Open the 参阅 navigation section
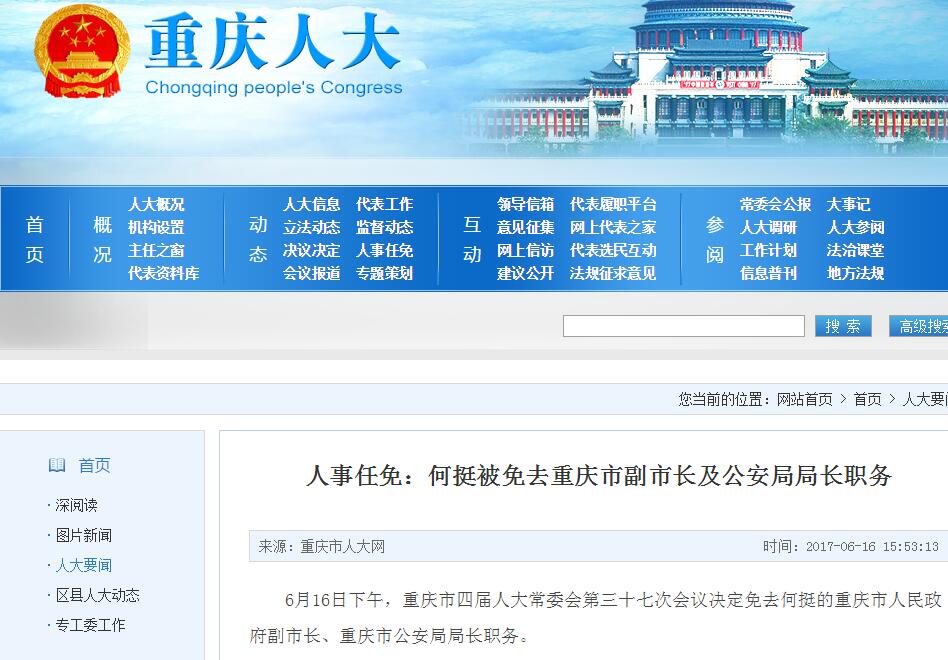 [x=714, y=239]
